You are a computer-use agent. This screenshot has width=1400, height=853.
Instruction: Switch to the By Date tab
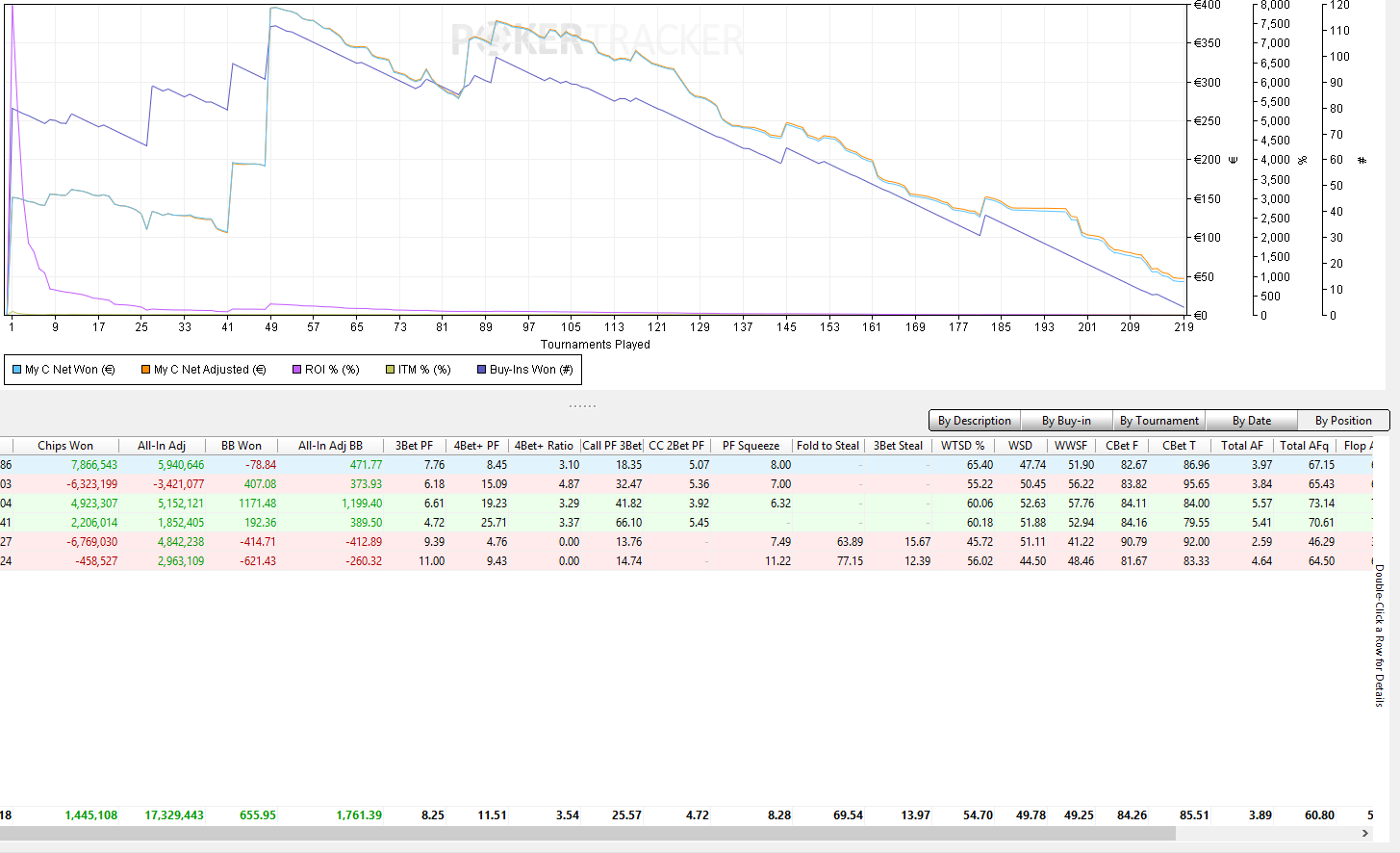point(1251,421)
